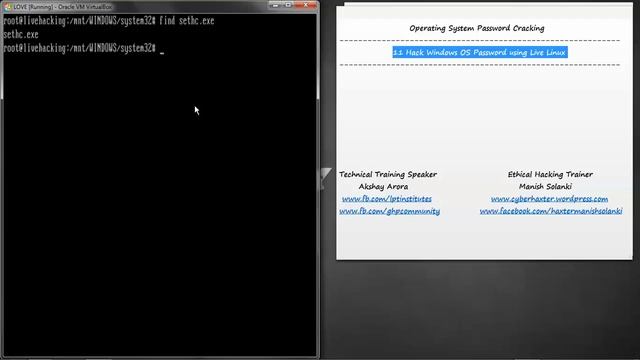Viewport: 640px width, 360px height.
Task: Click the terminal prompt cursor line
Action: 84,49
